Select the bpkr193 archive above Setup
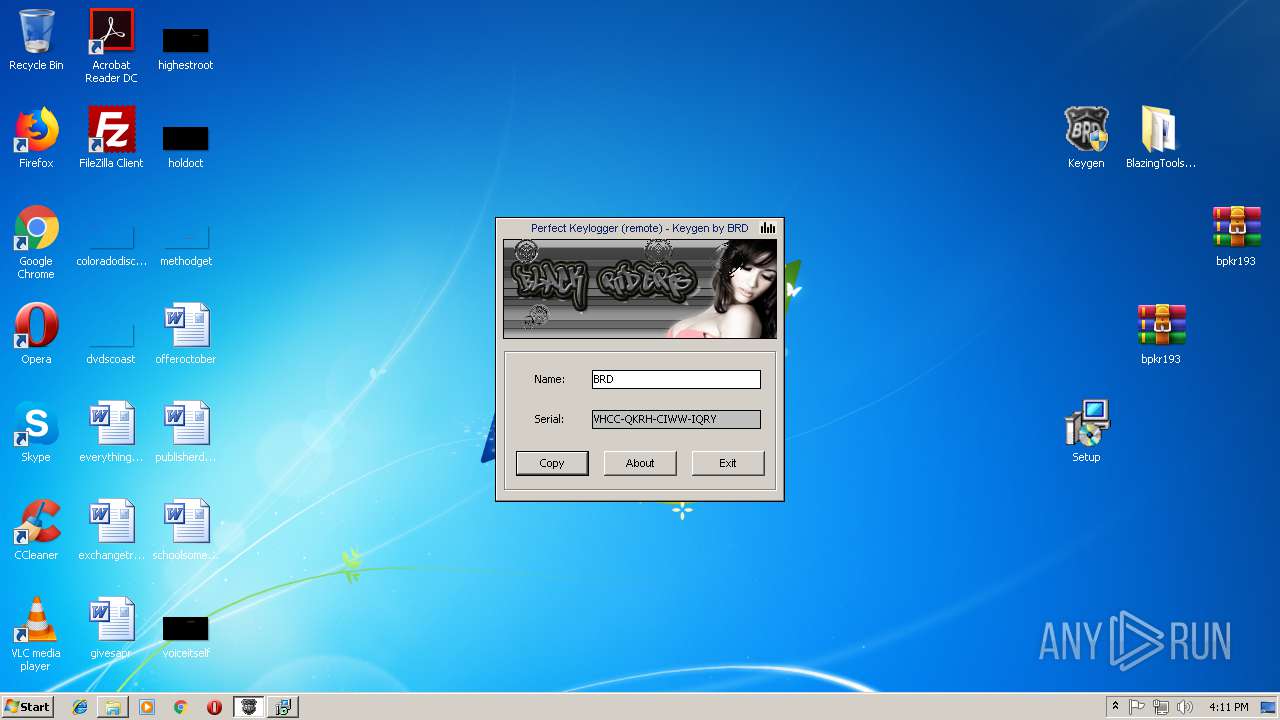The height and width of the screenshot is (720, 1280). tap(1161, 334)
